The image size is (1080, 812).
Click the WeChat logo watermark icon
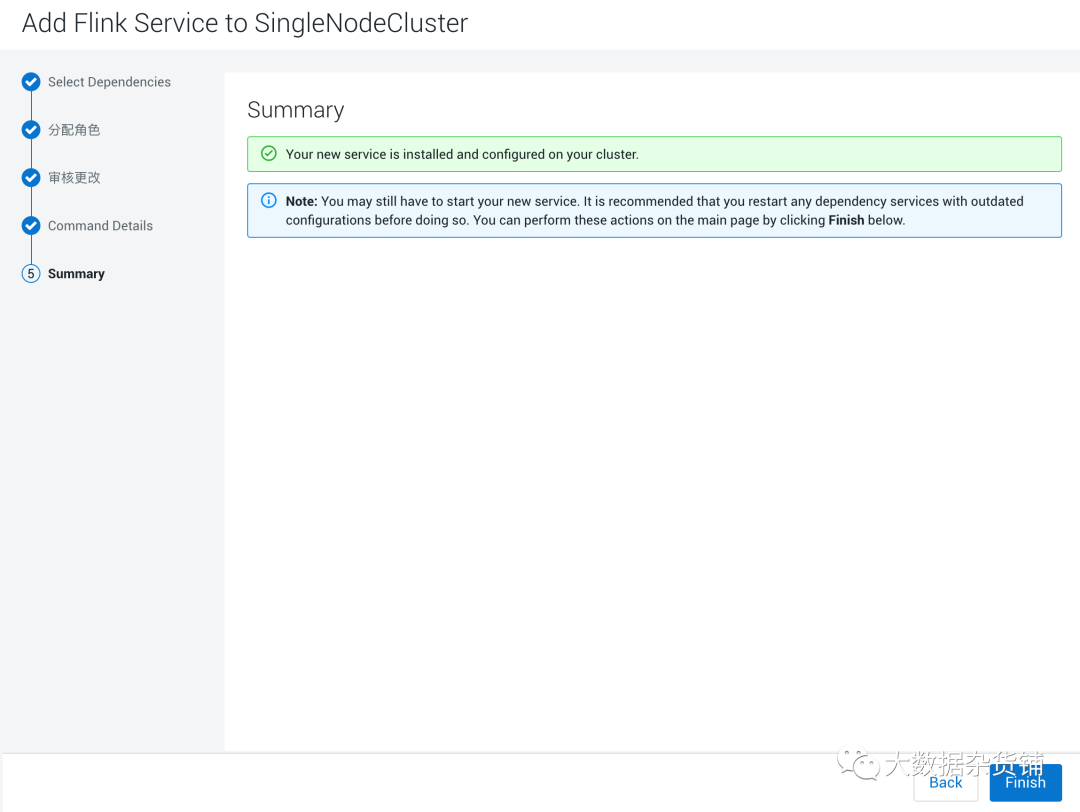click(x=858, y=764)
